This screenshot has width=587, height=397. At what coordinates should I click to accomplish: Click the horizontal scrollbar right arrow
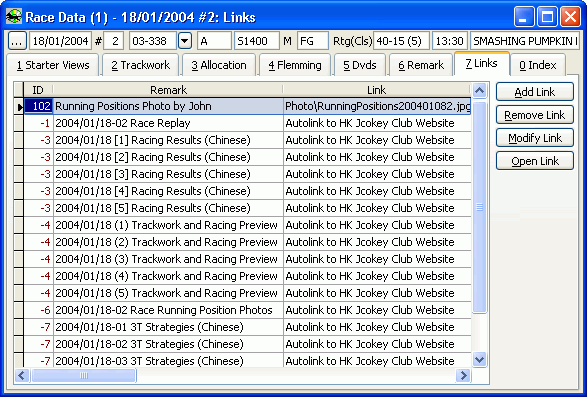pos(463,375)
